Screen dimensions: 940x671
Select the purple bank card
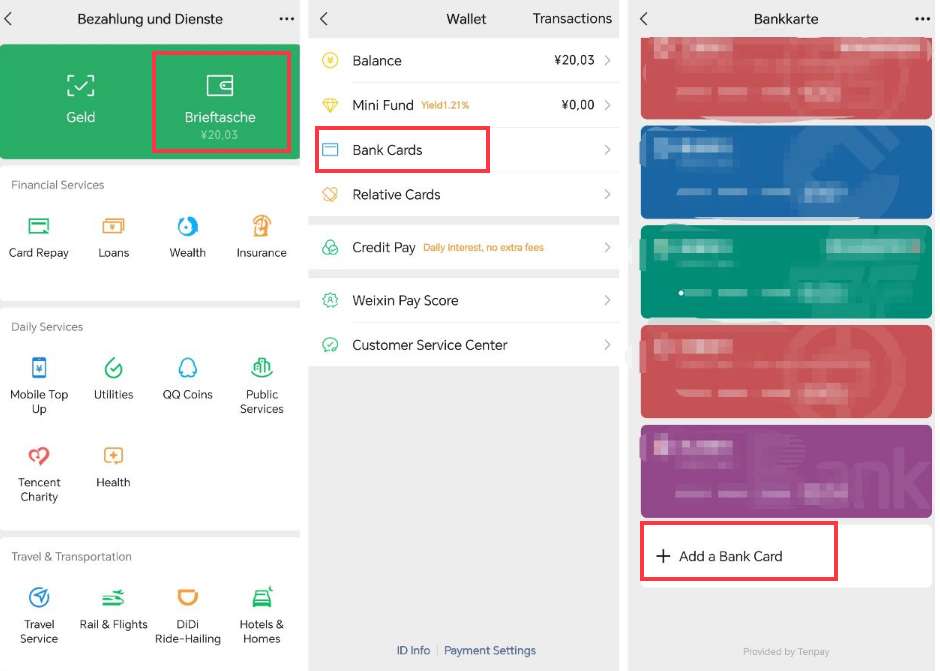[786, 471]
